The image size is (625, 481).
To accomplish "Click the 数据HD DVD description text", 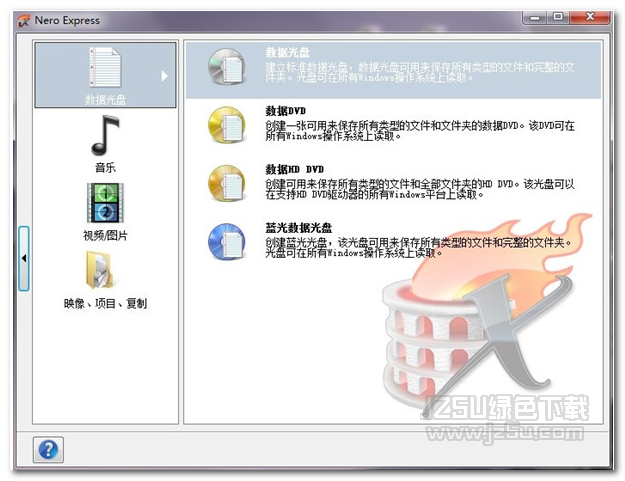I will coord(420,189).
